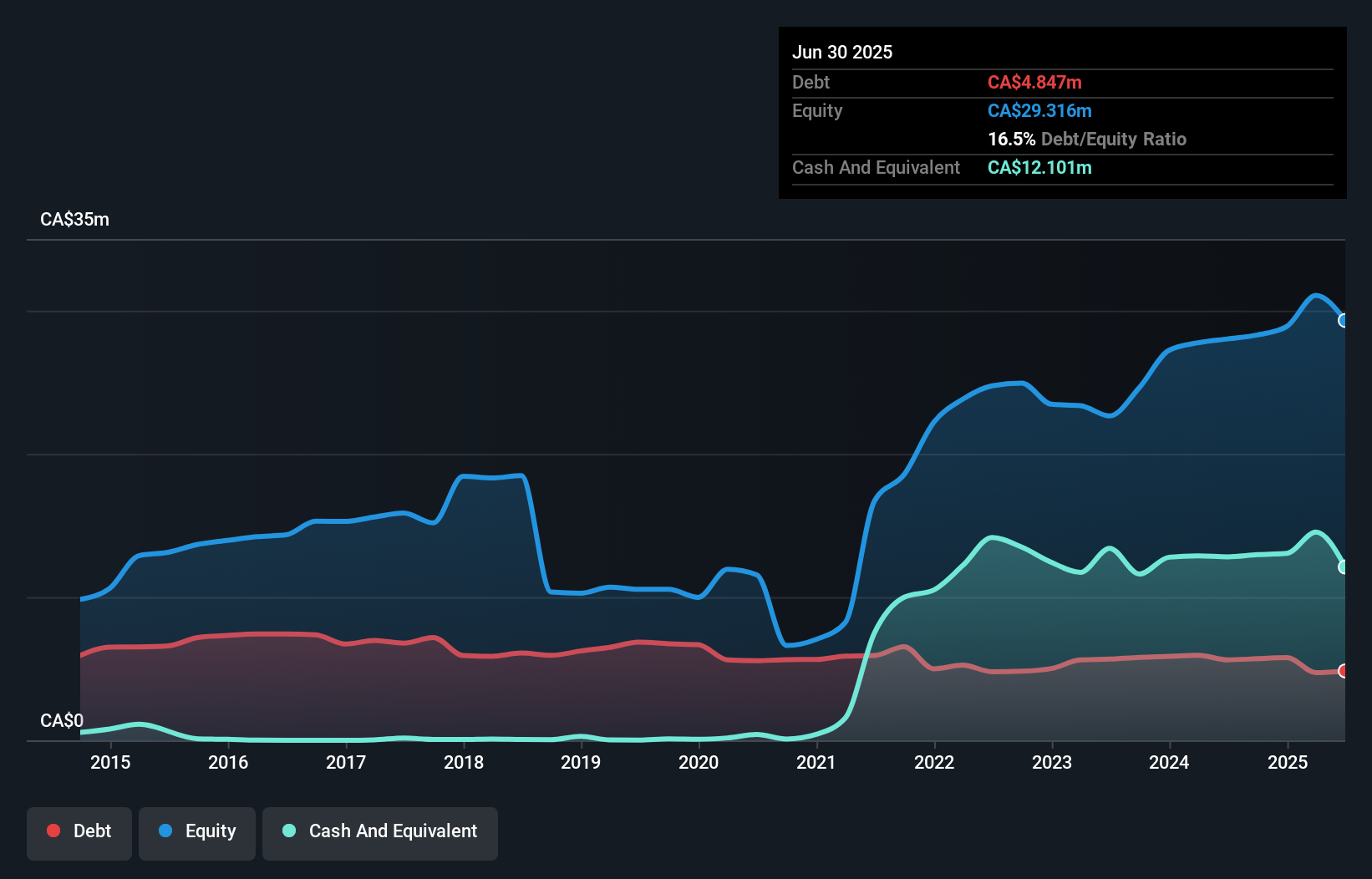Screen dimensions: 1372x879
Task: Click the Jun 30 2025 tooltip date
Action: (x=842, y=53)
